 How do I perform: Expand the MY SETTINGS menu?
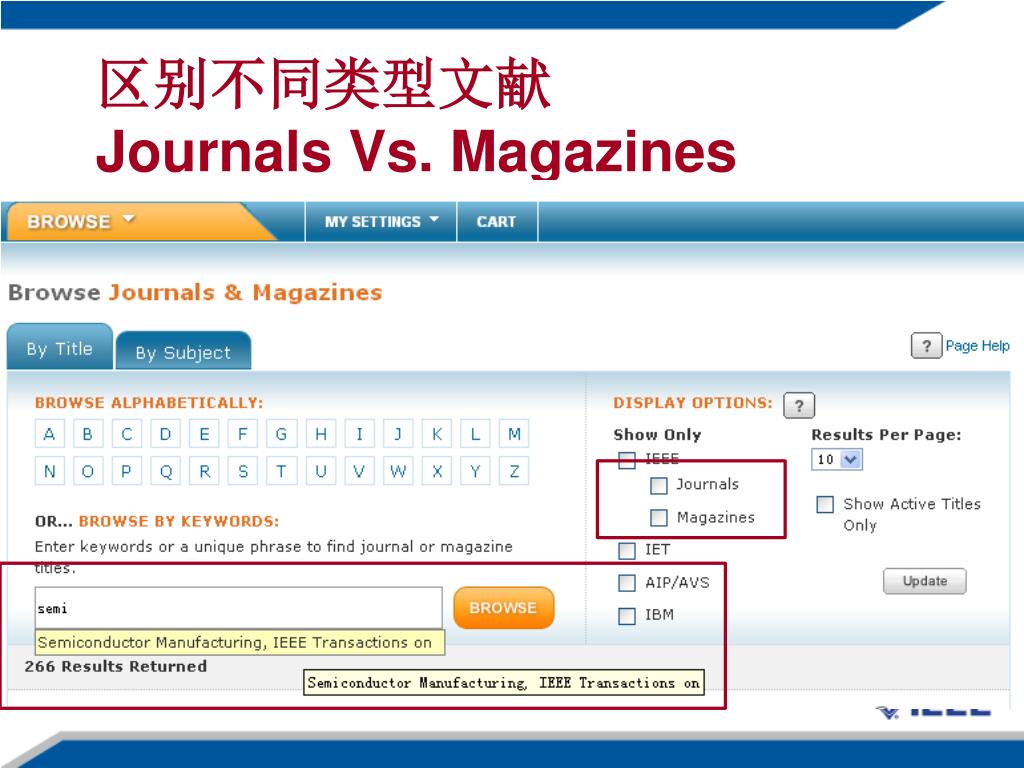tap(381, 221)
